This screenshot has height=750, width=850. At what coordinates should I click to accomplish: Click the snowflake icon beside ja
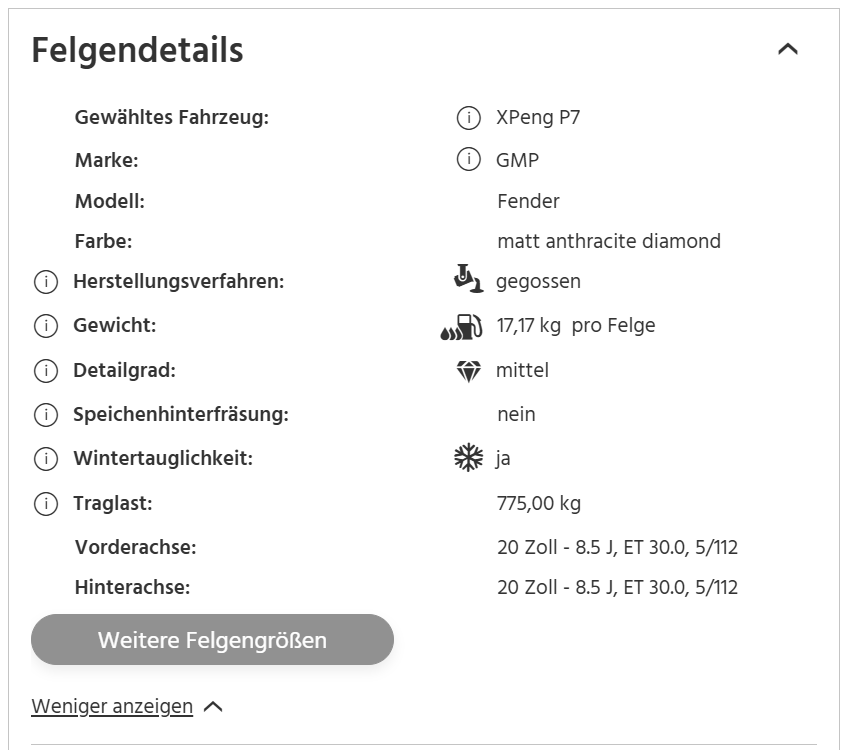pos(468,458)
